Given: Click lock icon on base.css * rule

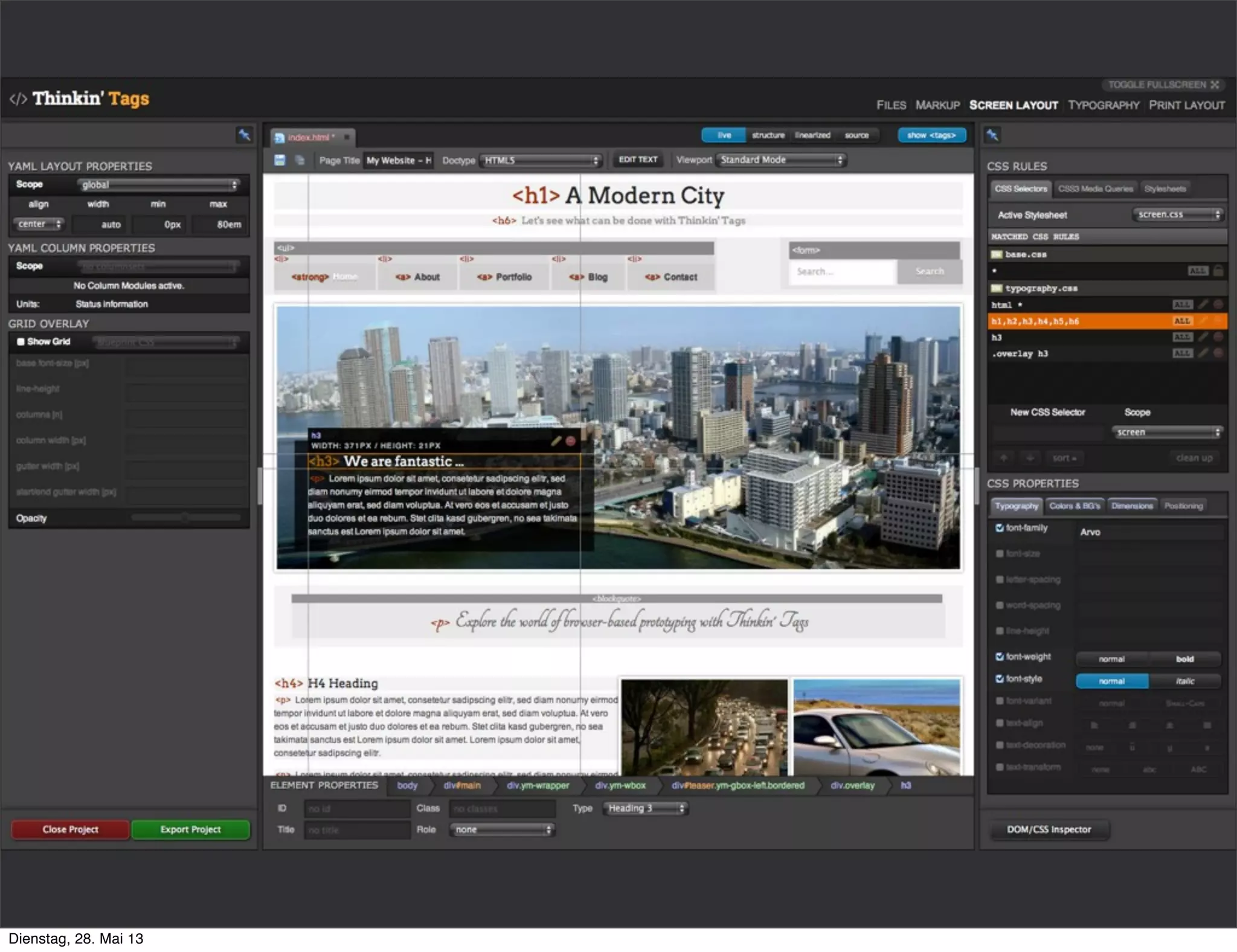Looking at the screenshot, I should coord(1218,271).
